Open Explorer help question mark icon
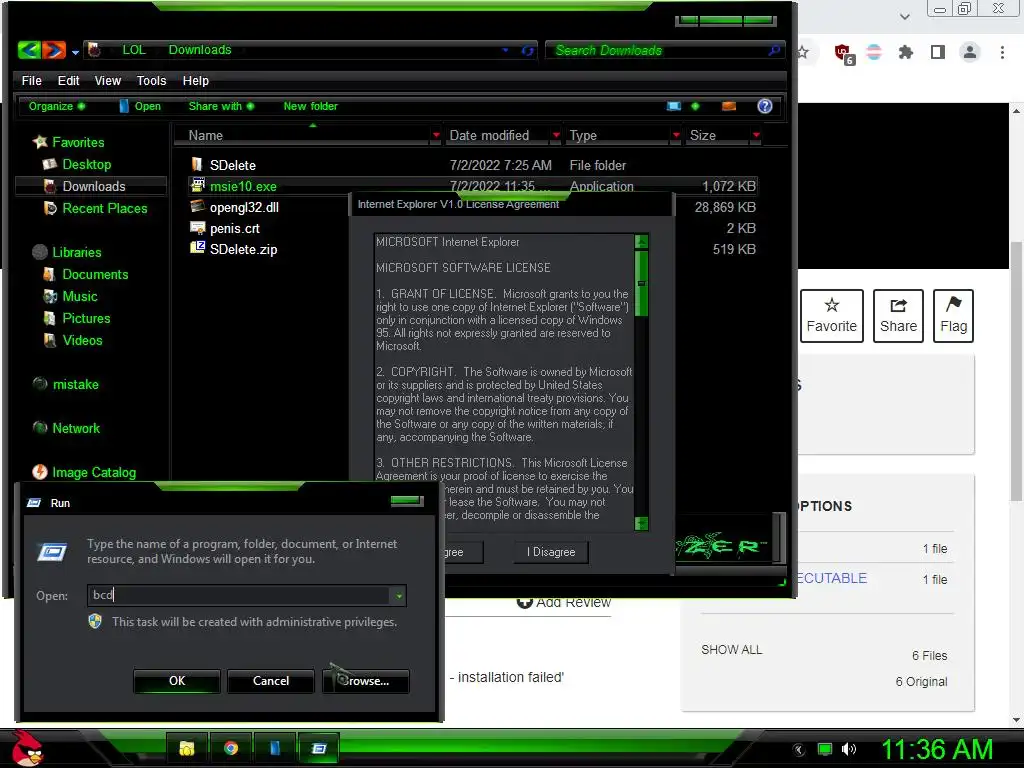 point(765,106)
